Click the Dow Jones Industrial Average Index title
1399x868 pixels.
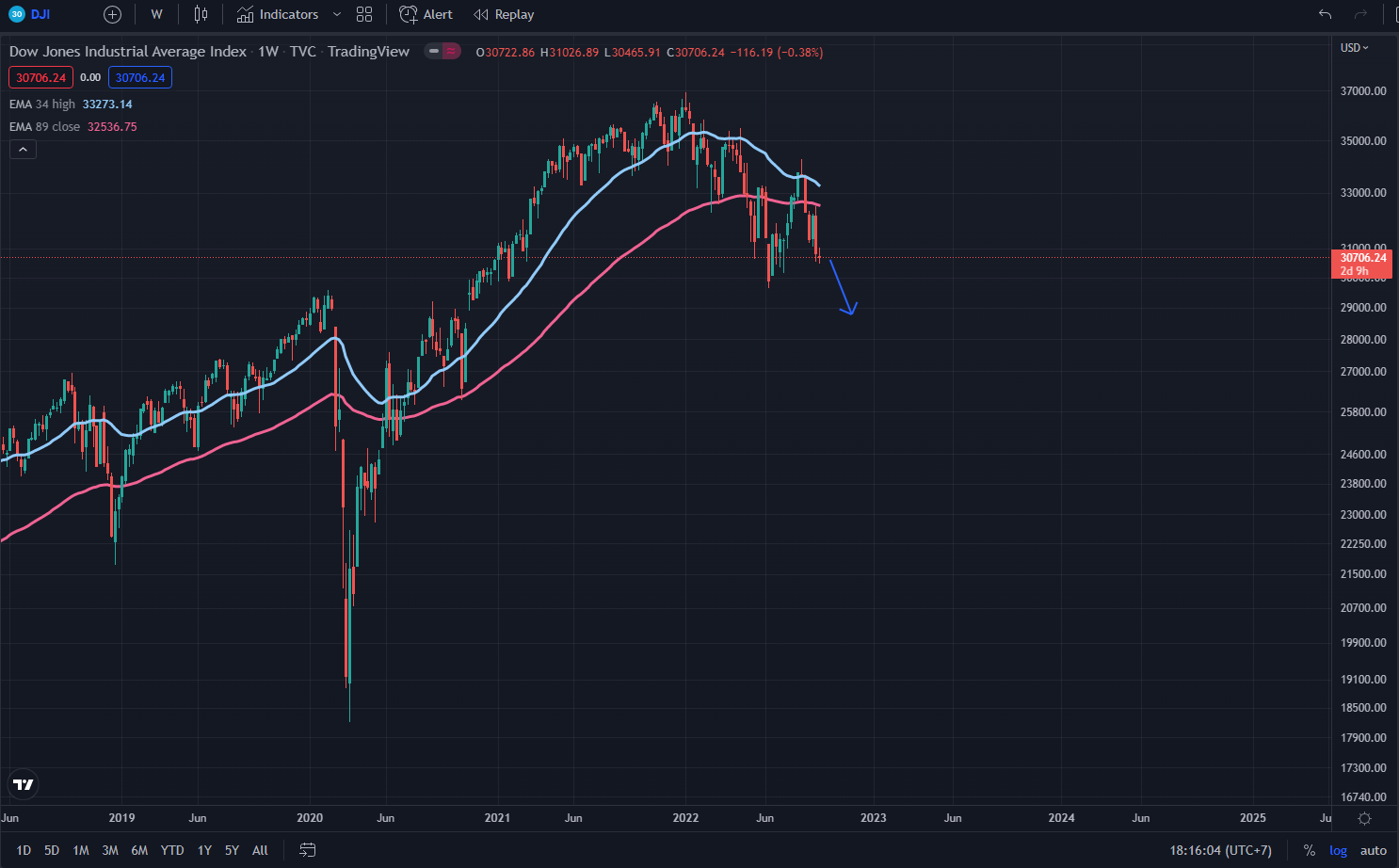click(128, 52)
